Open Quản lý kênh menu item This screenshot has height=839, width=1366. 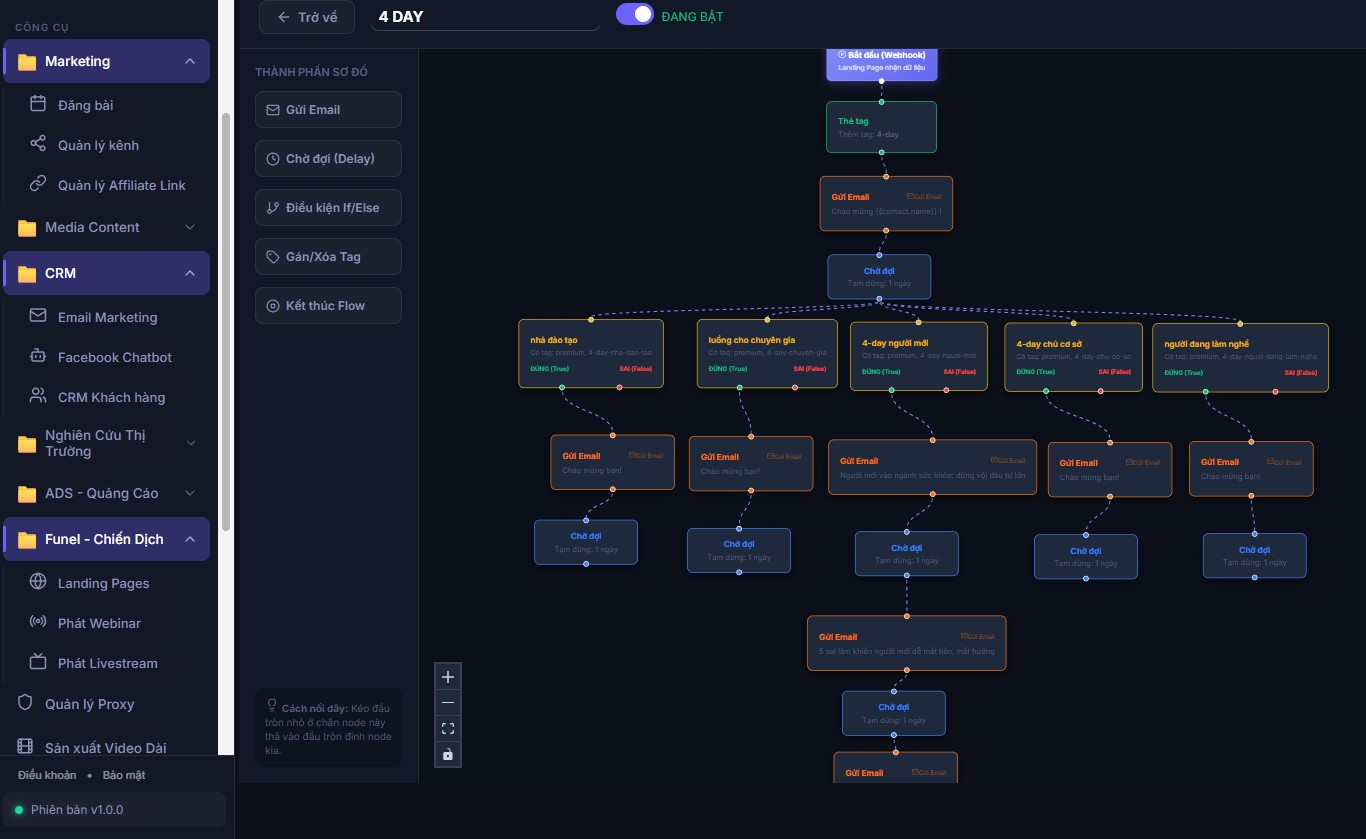pyautogui.click(x=113, y=145)
